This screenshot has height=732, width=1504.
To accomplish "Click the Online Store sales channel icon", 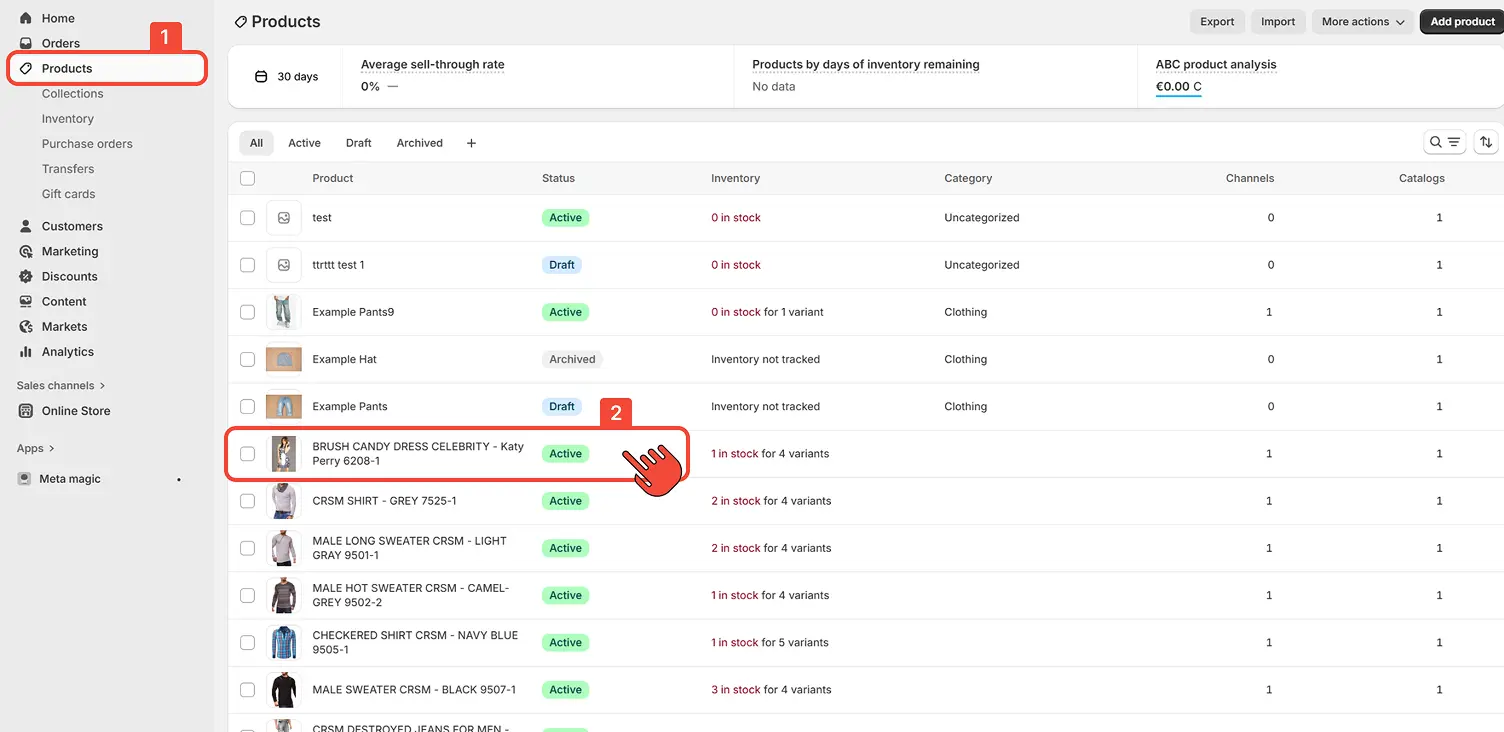I will [24, 411].
